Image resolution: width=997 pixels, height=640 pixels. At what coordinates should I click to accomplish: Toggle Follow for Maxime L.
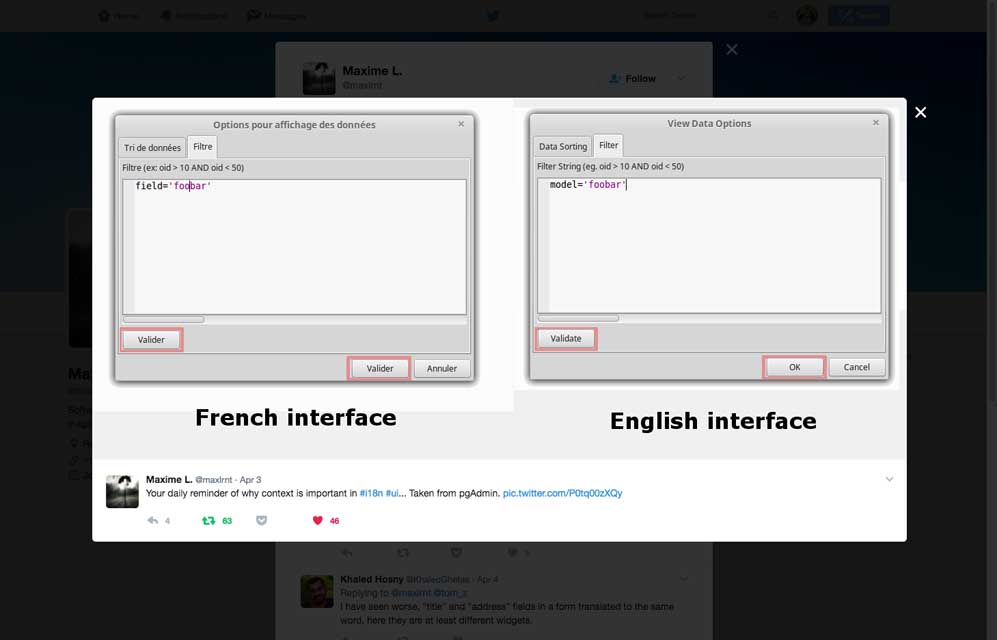pyautogui.click(x=633, y=78)
